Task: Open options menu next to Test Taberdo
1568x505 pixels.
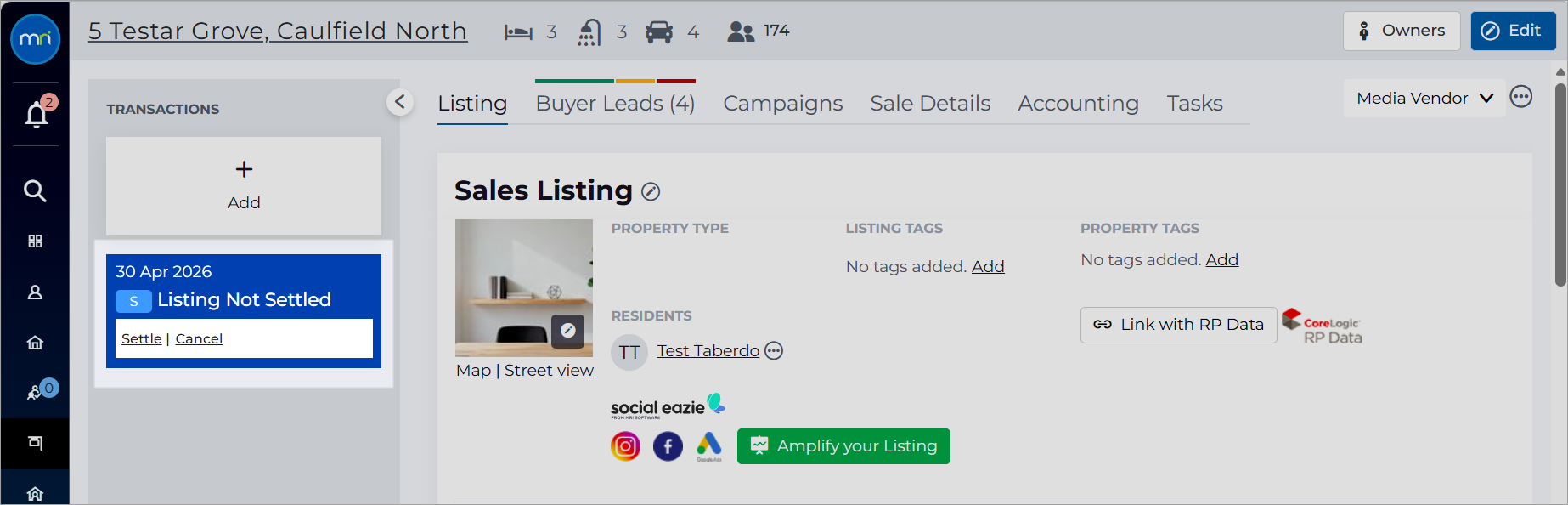Action: click(x=774, y=351)
